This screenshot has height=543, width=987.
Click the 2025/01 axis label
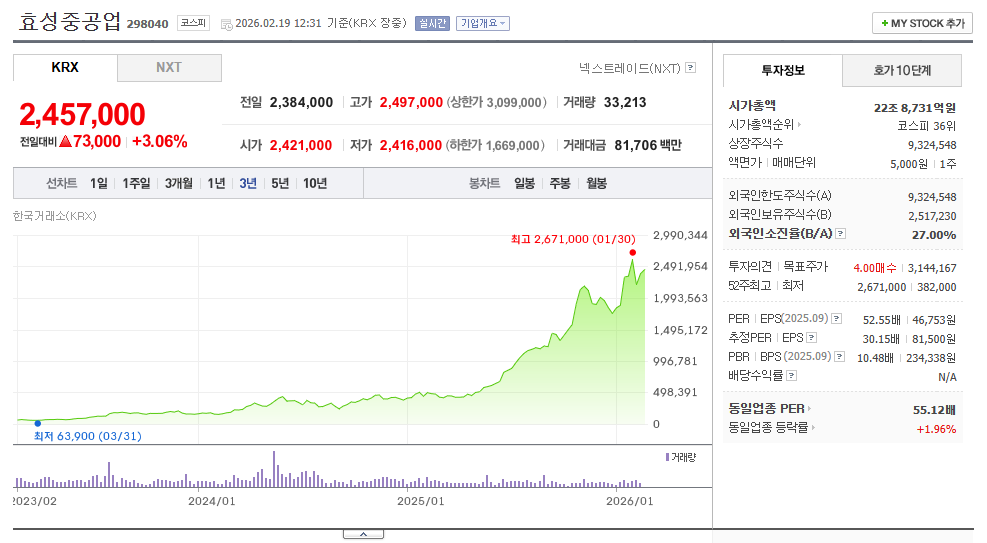(420, 501)
